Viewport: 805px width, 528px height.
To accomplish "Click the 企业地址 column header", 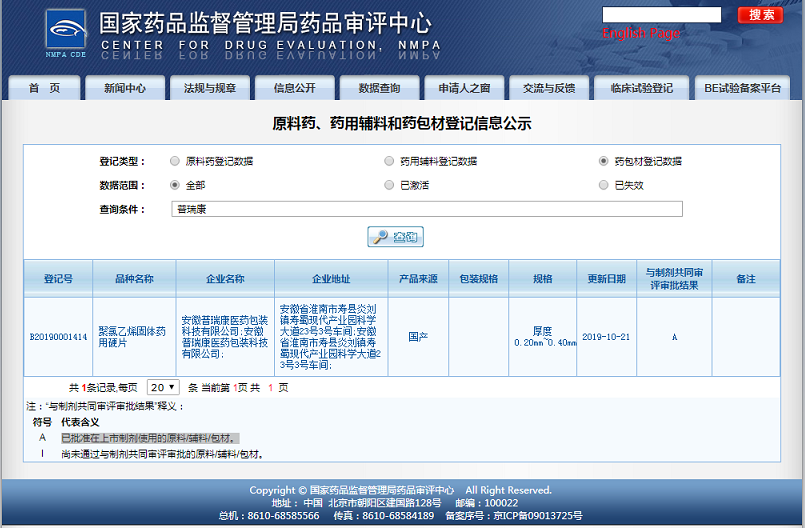I will pos(331,279).
